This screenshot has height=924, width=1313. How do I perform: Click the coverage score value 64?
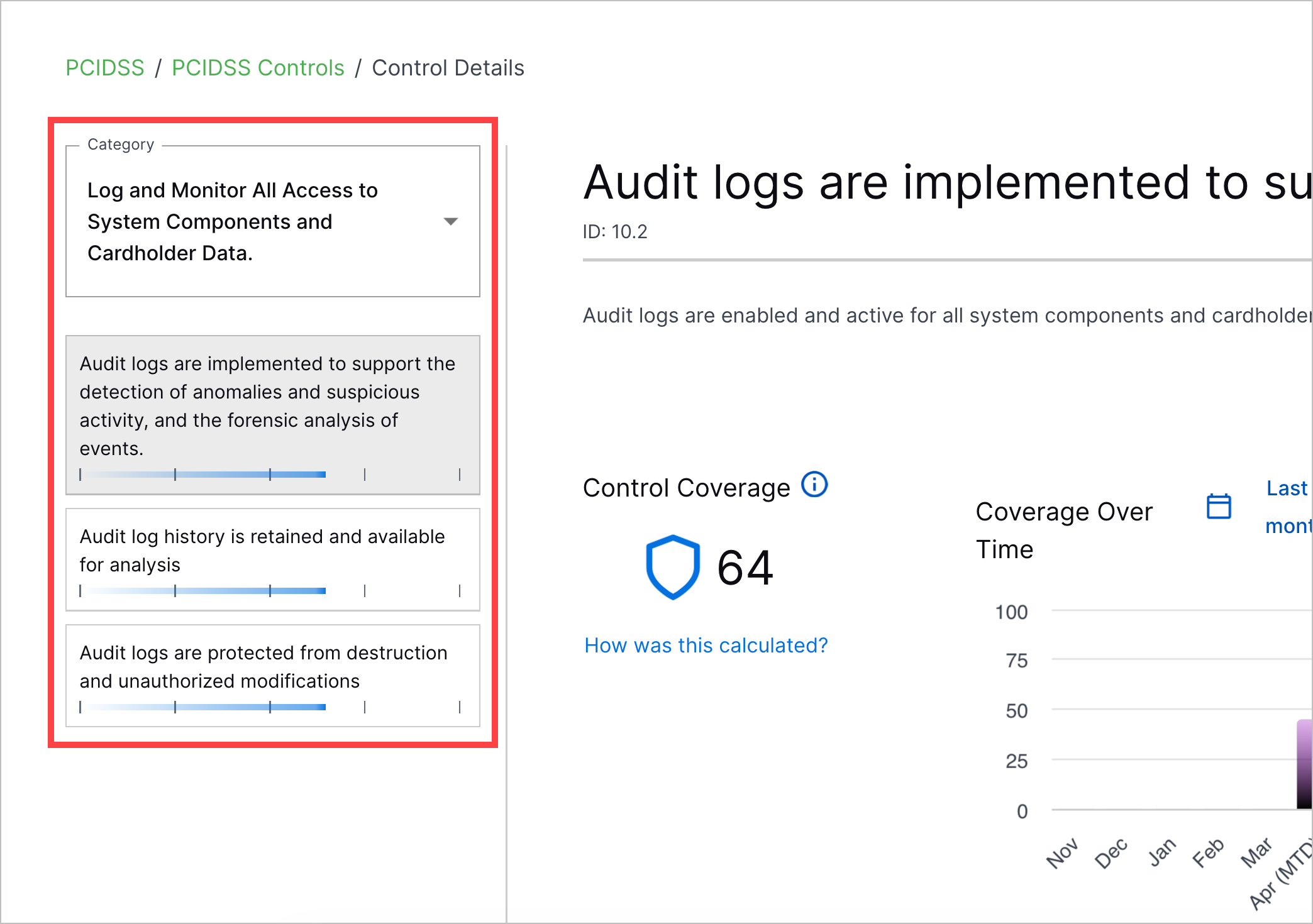point(745,568)
